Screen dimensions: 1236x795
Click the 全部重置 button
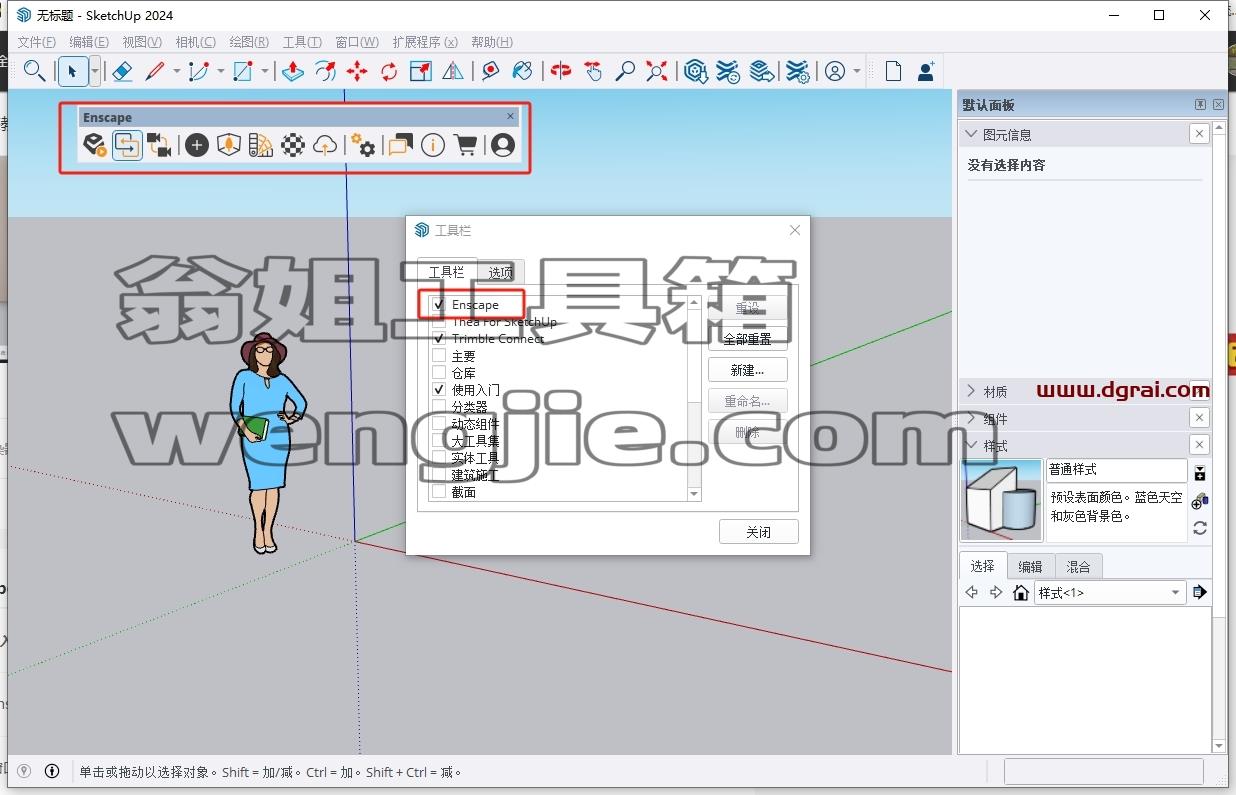coord(747,339)
